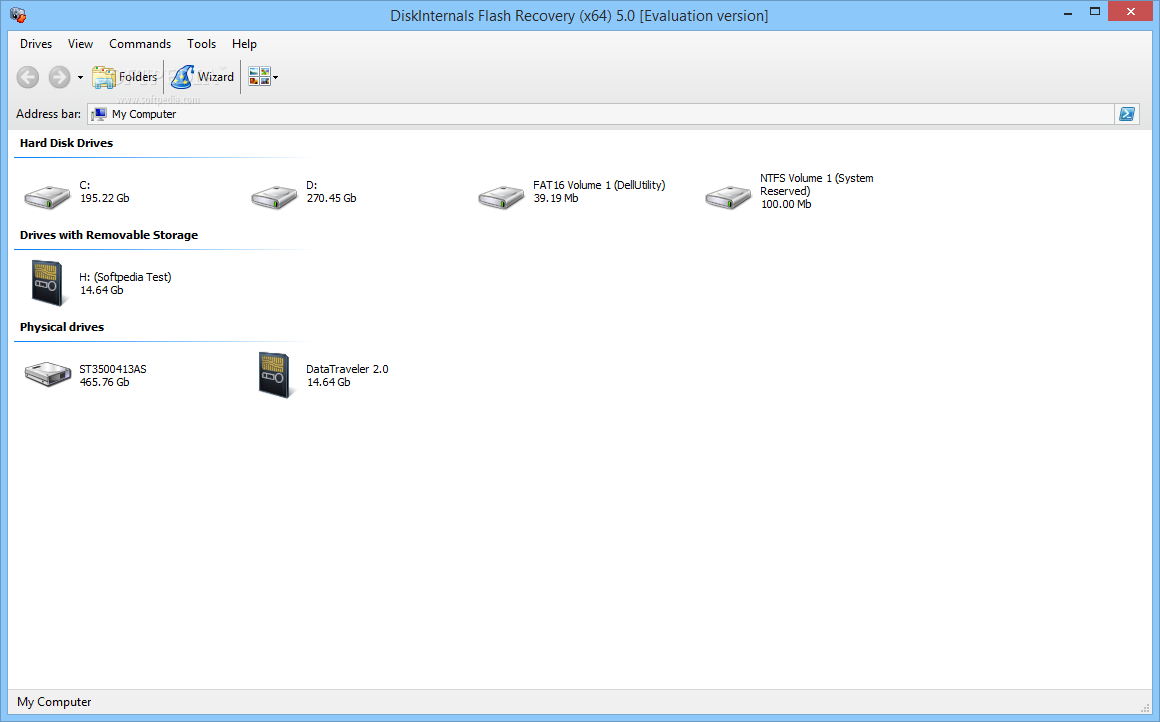Click the view mode thumbnails icon
The height and width of the screenshot is (722, 1160).
point(259,76)
